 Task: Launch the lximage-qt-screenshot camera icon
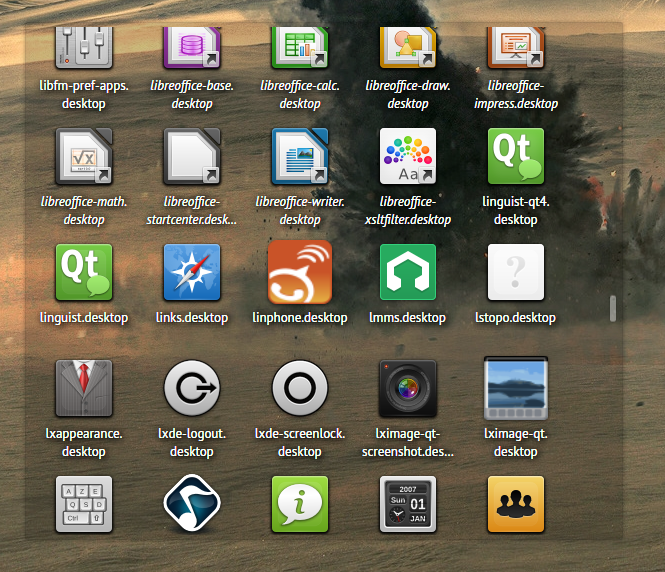(x=408, y=388)
